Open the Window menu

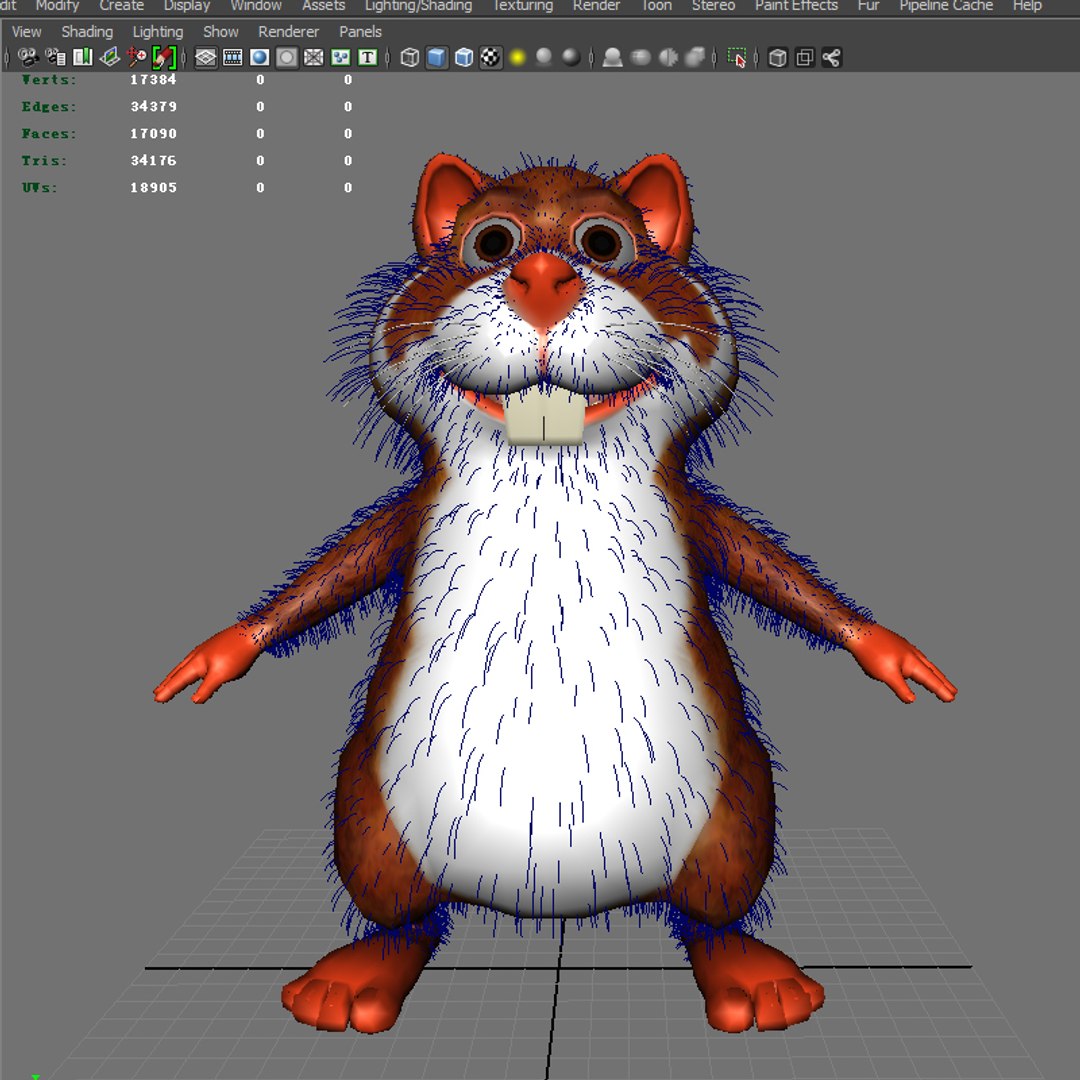click(x=256, y=6)
